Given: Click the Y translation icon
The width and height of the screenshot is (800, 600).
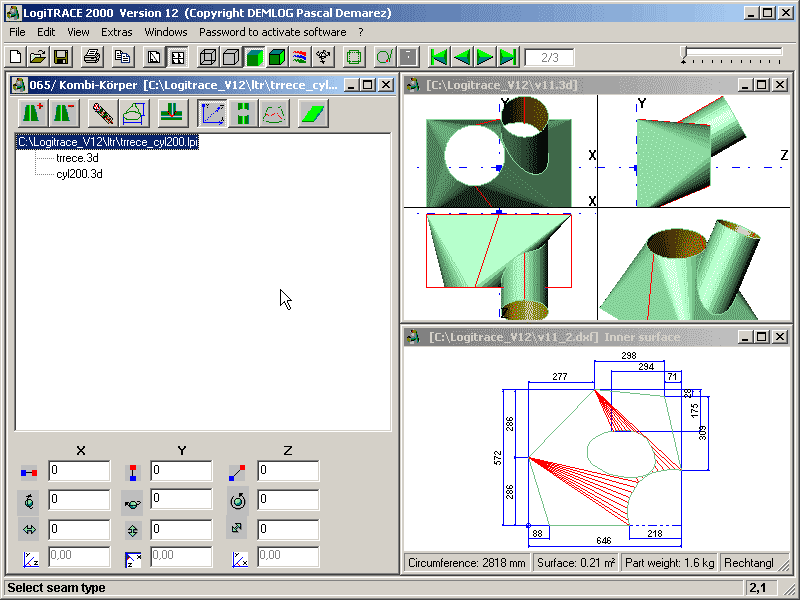Looking at the screenshot, I should pyautogui.click(x=133, y=472).
